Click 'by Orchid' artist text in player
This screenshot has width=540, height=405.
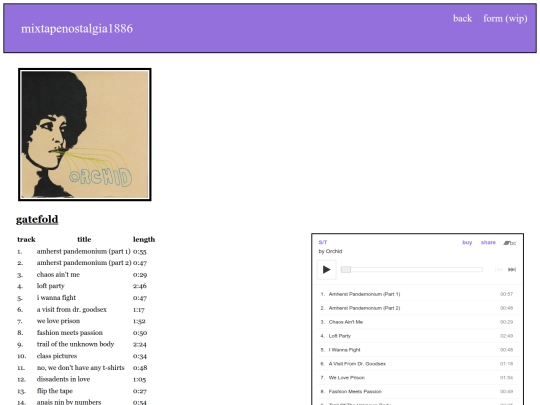(330, 251)
